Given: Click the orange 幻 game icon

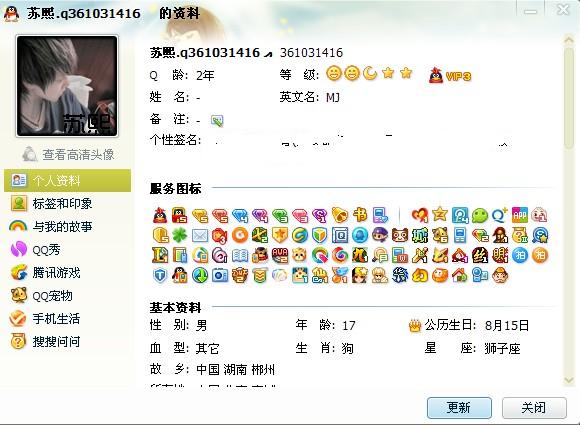Looking at the screenshot, I should (420, 275).
